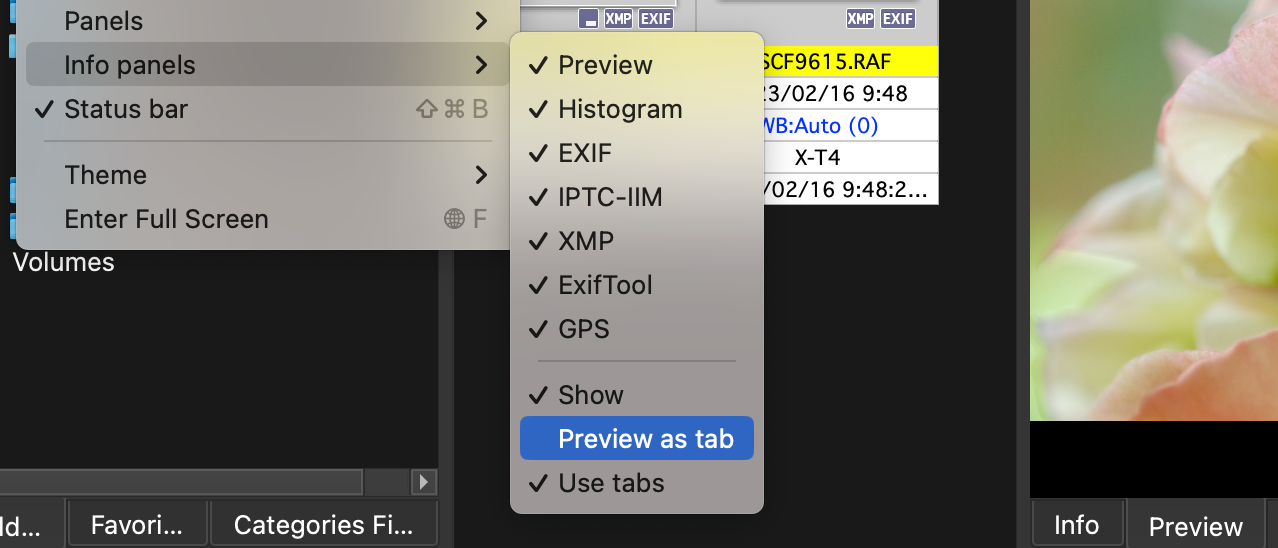Uncheck the Histogram info panel

[x=620, y=109]
